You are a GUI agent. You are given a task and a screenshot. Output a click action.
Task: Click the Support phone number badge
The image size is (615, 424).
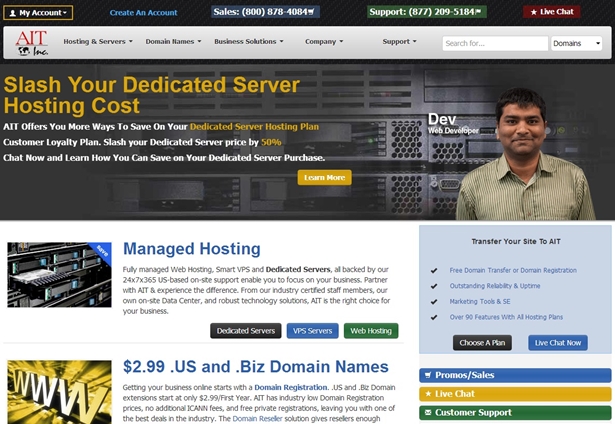(x=426, y=12)
